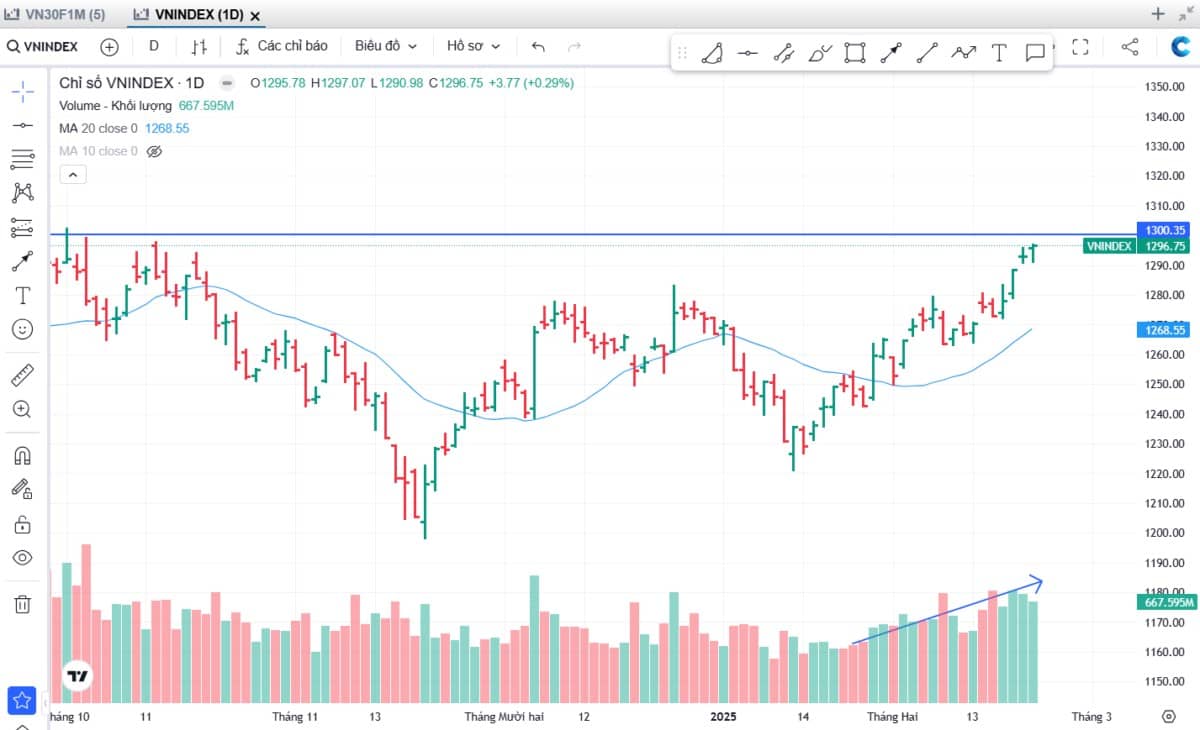Expand the Hồ sơ dropdown
Image resolution: width=1200 pixels, height=730 pixels.
tap(474, 46)
